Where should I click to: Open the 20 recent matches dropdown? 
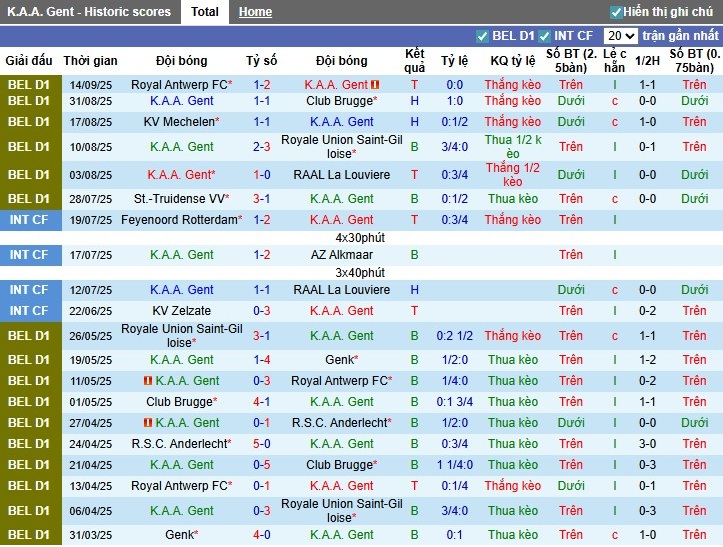click(620, 36)
